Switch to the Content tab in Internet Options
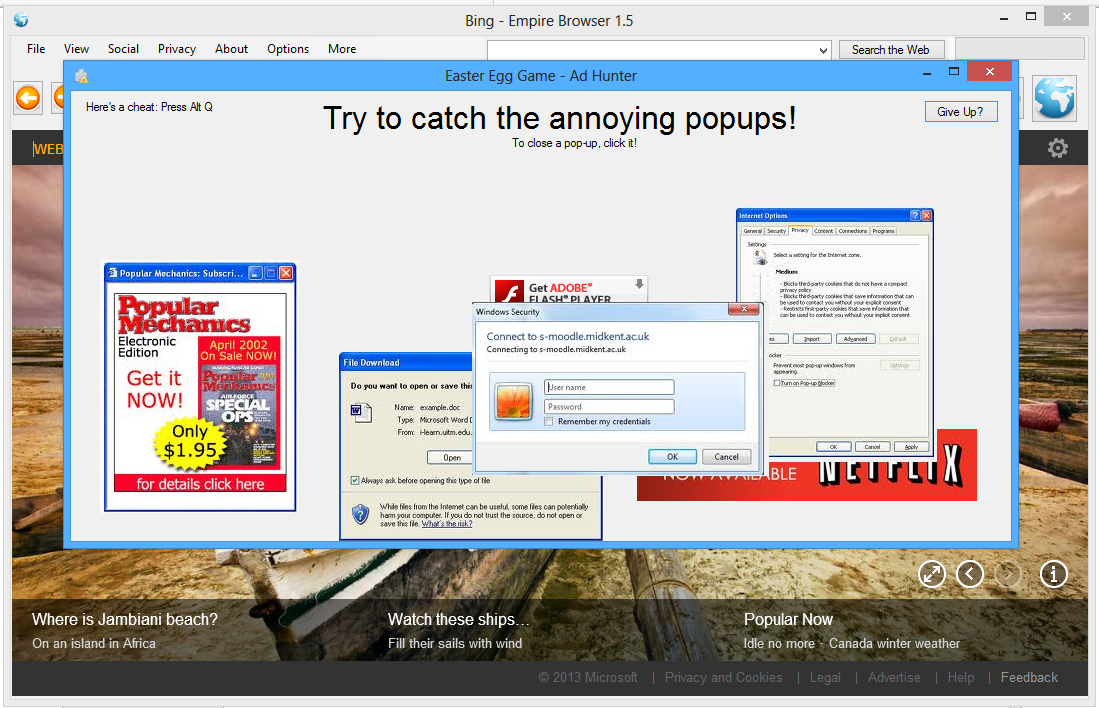The width and height of the screenshot is (1099, 708). [824, 230]
